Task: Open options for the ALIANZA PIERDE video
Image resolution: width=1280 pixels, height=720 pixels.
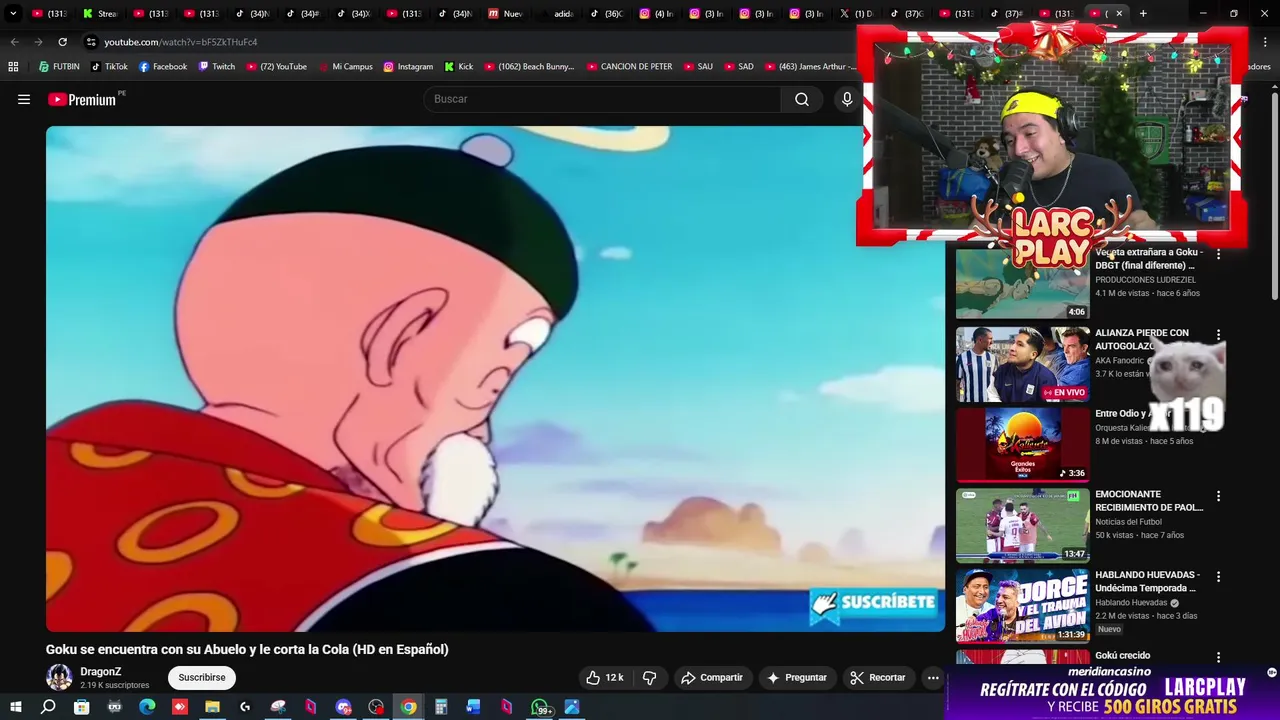Action: click(1218, 334)
